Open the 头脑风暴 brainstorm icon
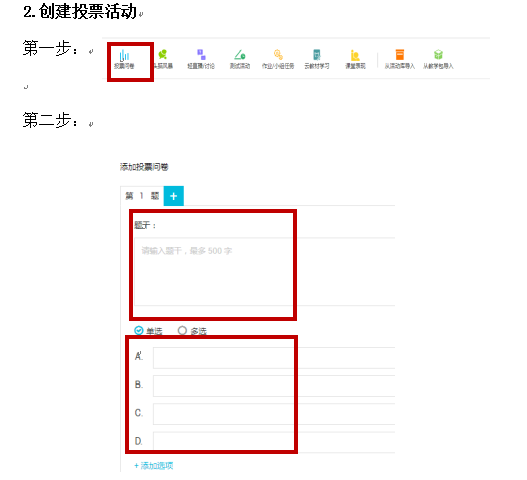Screen dimensions: 527x480 pos(163,54)
